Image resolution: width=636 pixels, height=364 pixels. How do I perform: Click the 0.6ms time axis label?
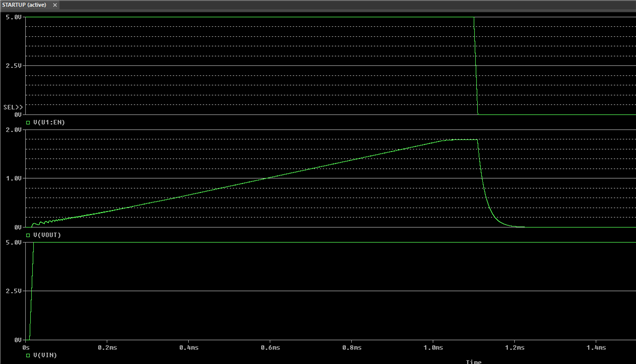pyautogui.click(x=270, y=347)
